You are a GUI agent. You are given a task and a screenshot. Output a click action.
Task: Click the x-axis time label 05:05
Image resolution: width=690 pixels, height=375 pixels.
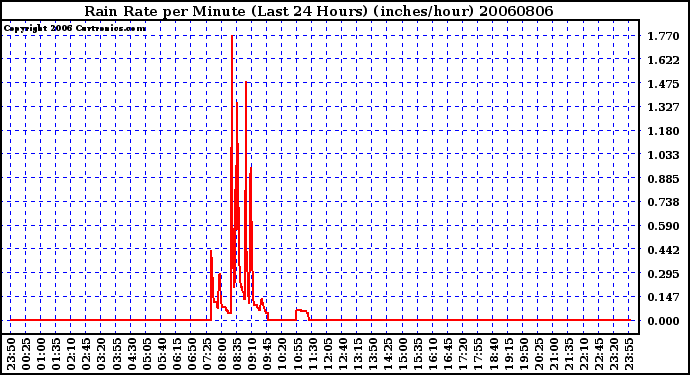click(x=147, y=354)
